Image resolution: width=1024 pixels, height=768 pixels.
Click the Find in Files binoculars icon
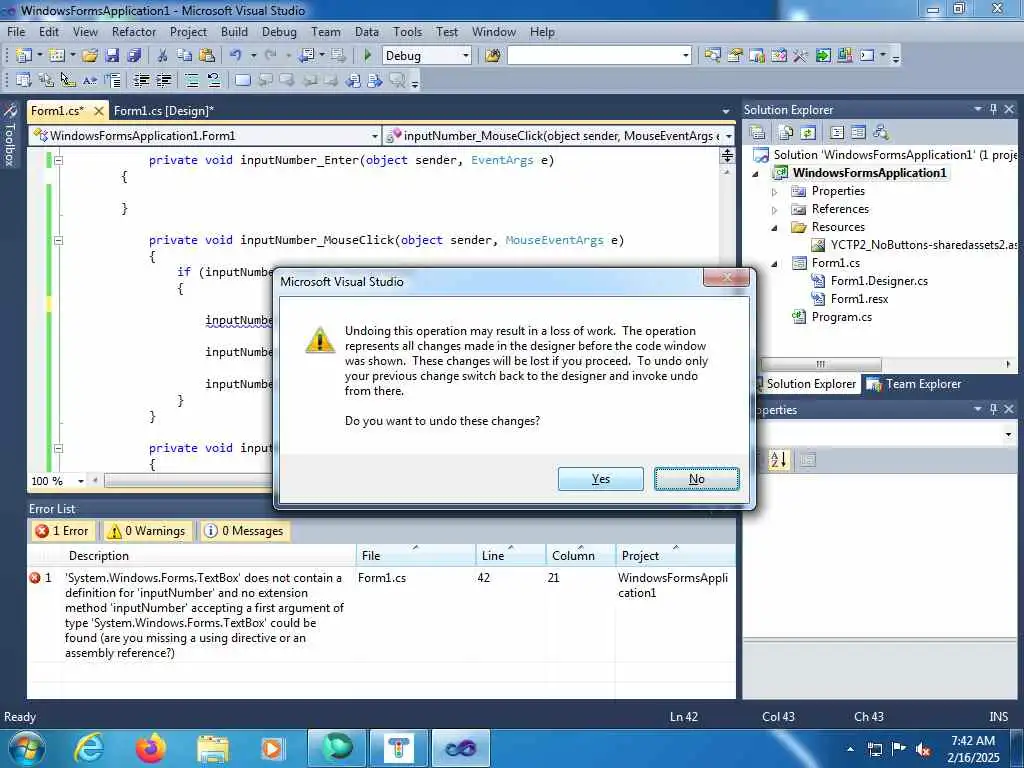[x=493, y=56]
